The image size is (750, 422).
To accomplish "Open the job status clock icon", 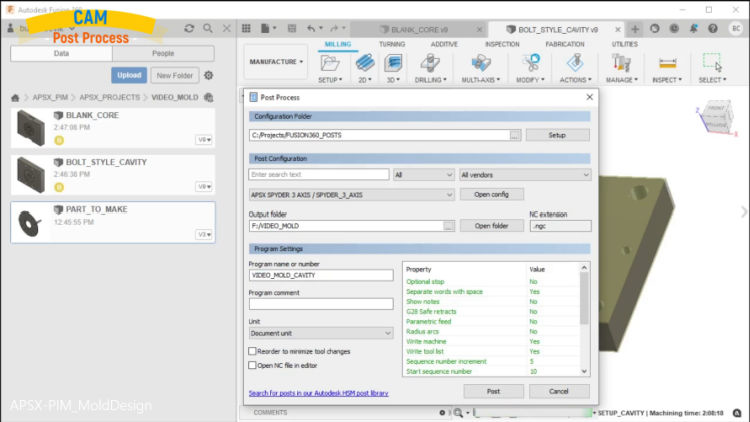I will (x=674, y=29).
